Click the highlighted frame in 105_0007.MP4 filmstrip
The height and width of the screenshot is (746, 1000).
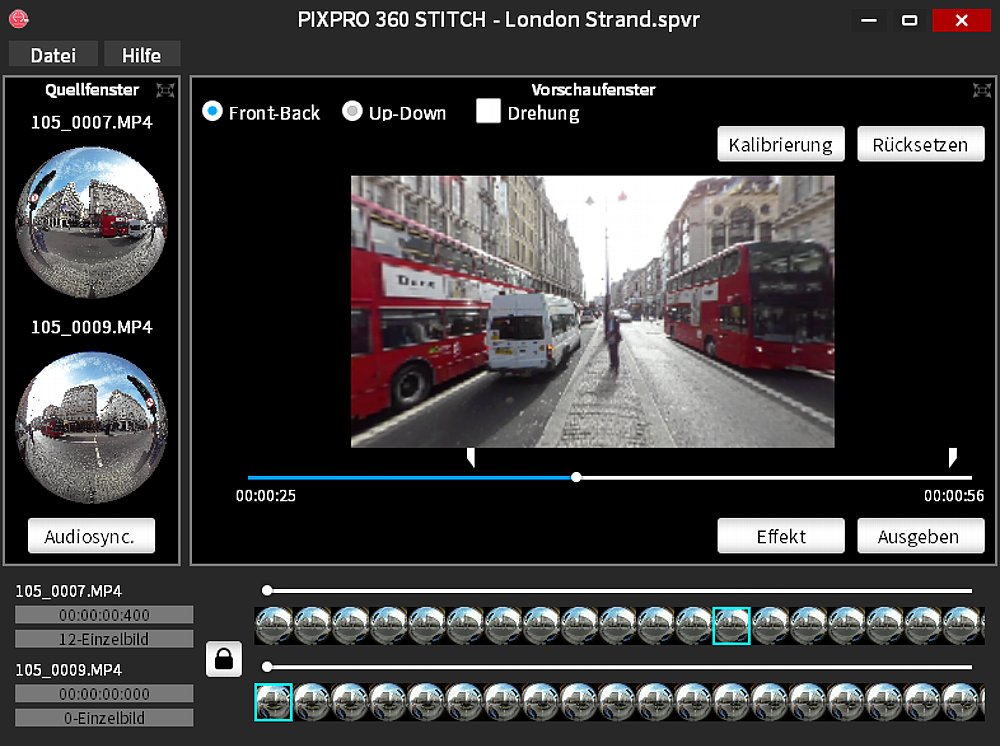coord(731,625)
